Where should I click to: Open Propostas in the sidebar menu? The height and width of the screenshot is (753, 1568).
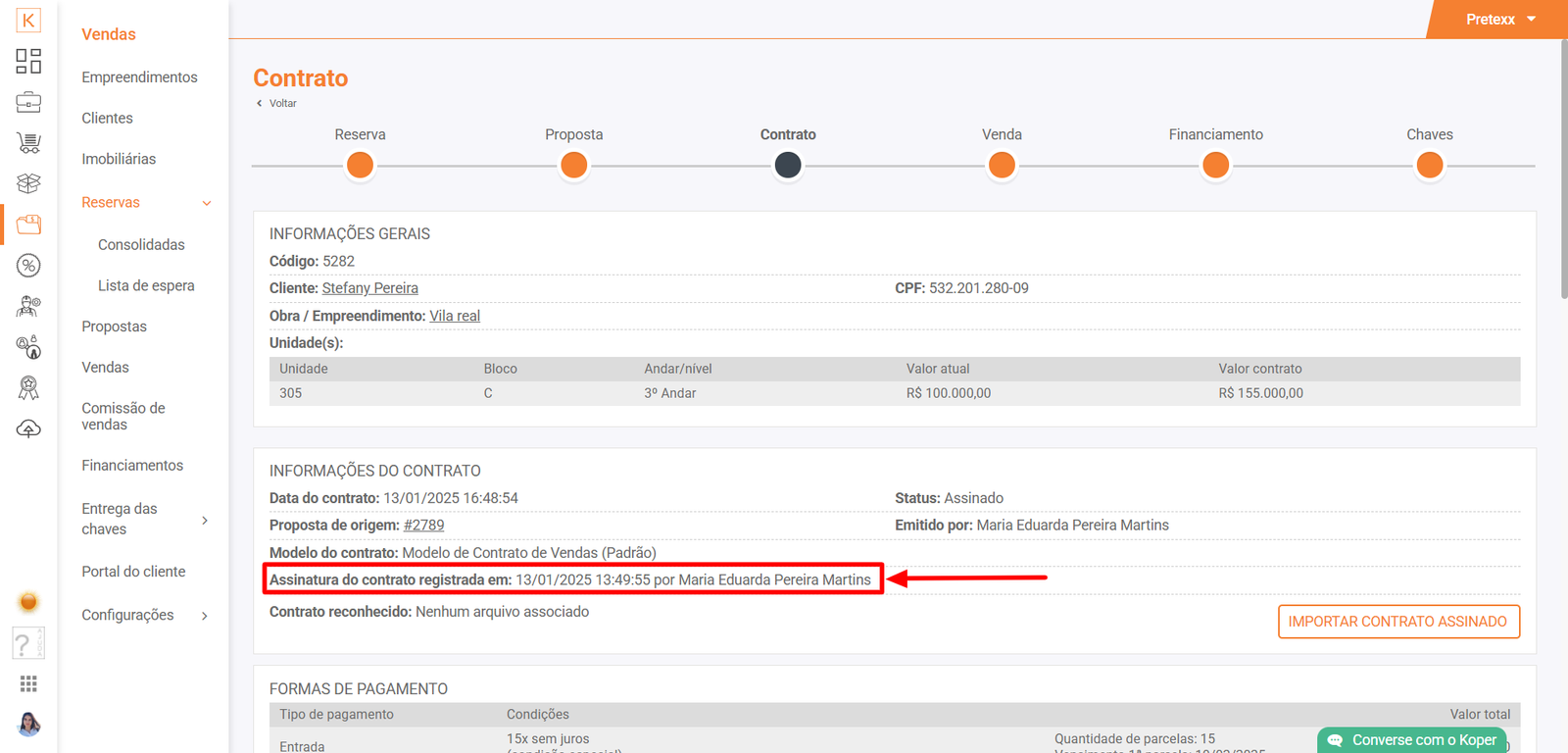click(x=114, y=326)
